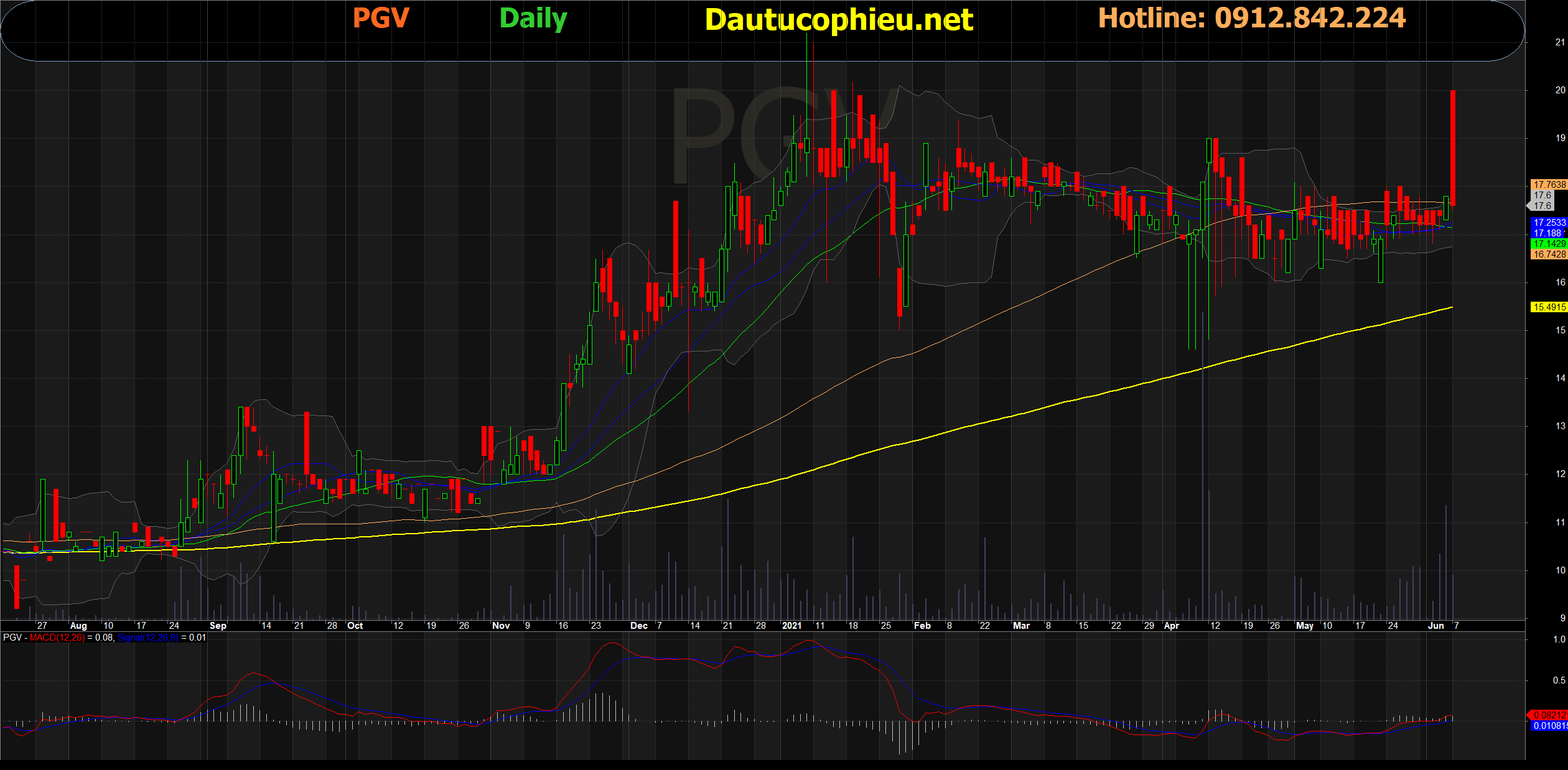1568x770 pixels.
Task: Click the 20 level on price axis
Action: 1560,90
